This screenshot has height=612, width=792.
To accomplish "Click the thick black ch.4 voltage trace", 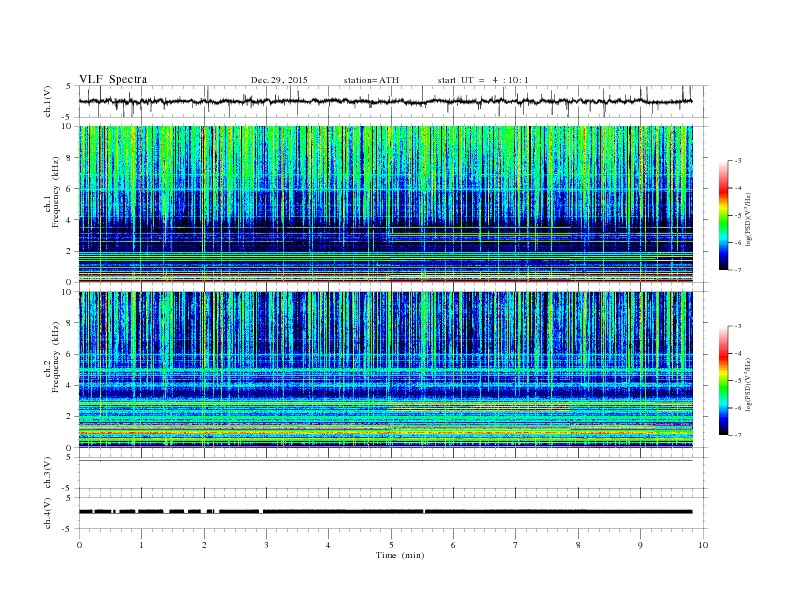I will 385,512.
